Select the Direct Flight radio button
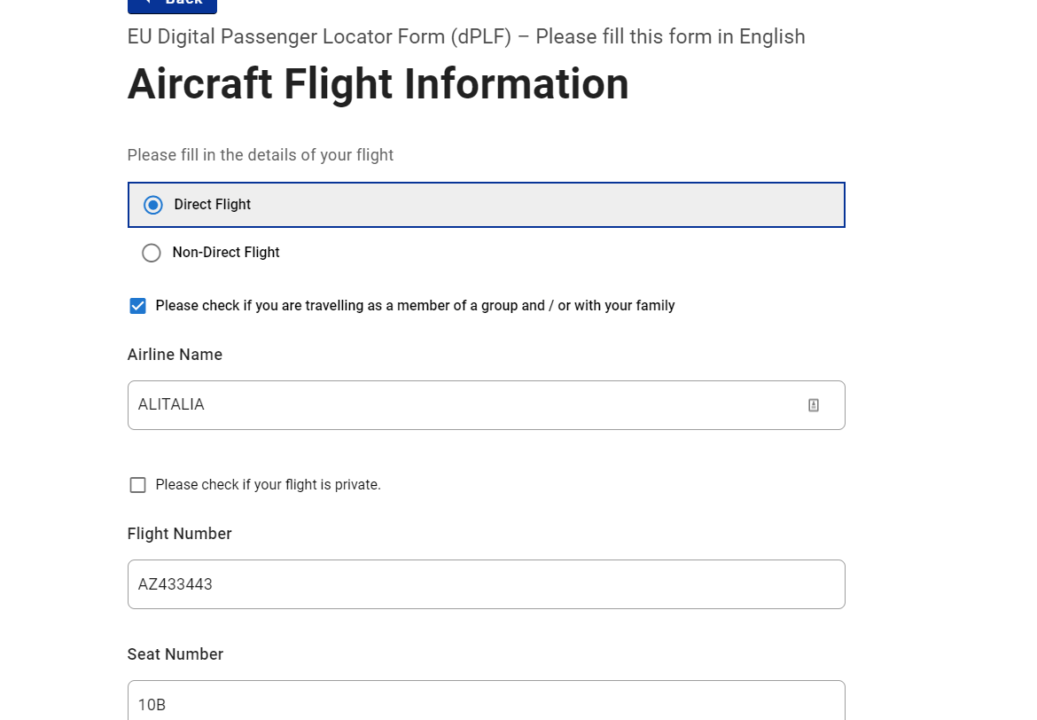This screenshot has width=1037, height=720. pos(152,204)
